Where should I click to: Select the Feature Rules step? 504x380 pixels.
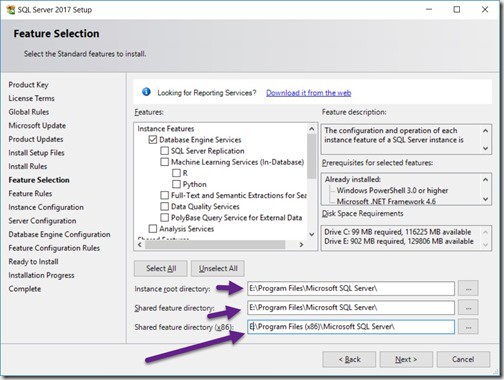(x=30, y=194)
